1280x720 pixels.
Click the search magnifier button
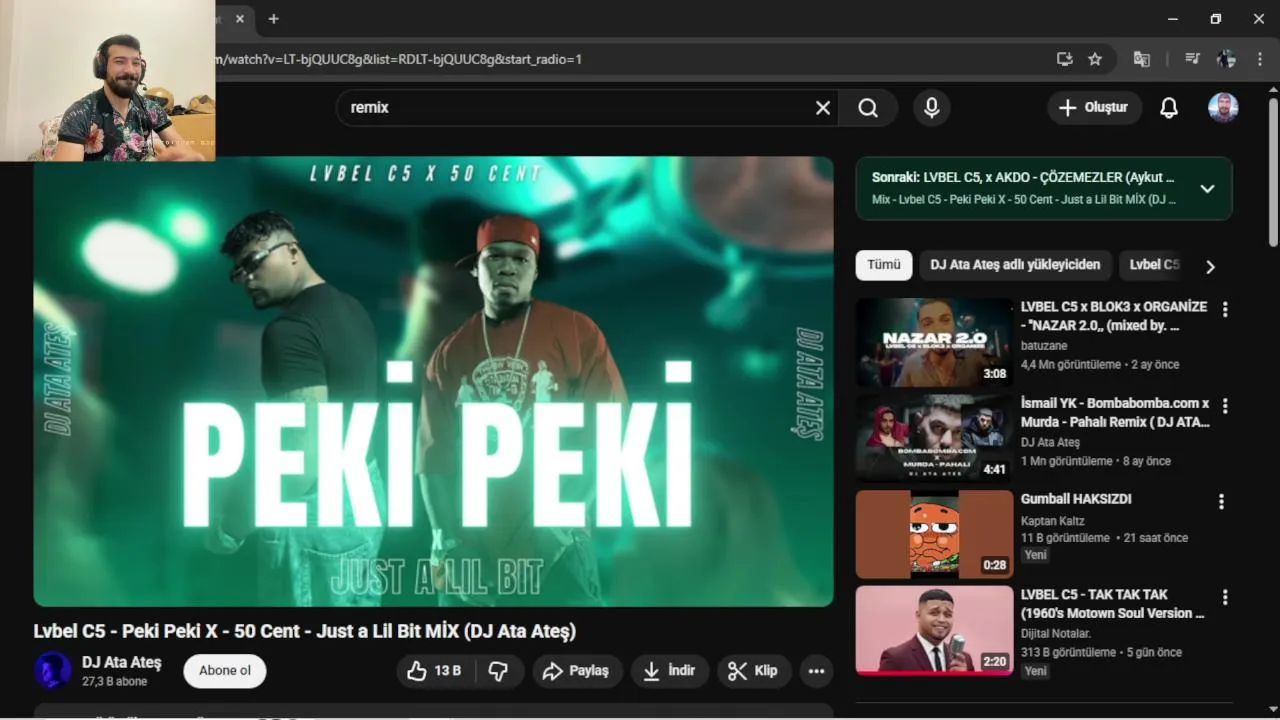click(x=868, y=108)
